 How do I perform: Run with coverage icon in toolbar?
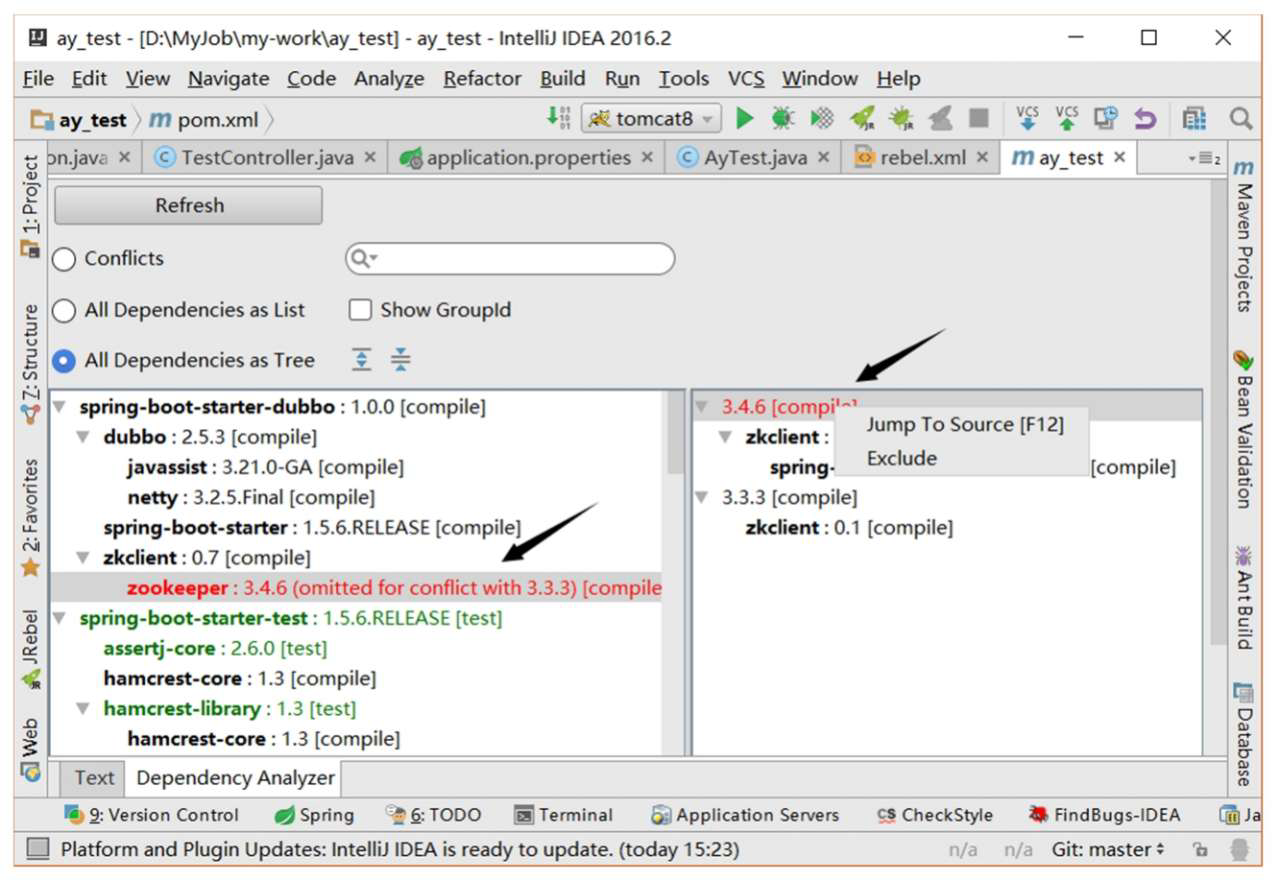coord(822,119)
